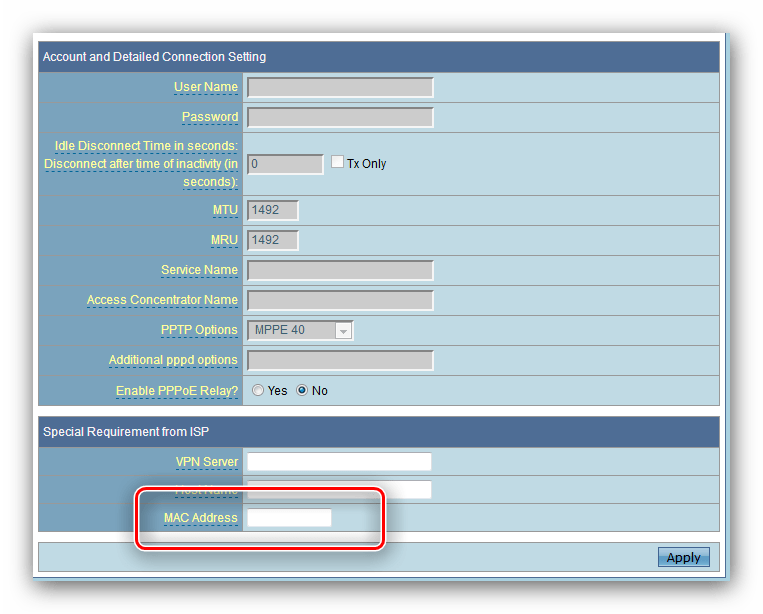The width and height of the screenshot is (763, 614).
Task: Click the MRU value field
Action: click(x=272, y=240)
